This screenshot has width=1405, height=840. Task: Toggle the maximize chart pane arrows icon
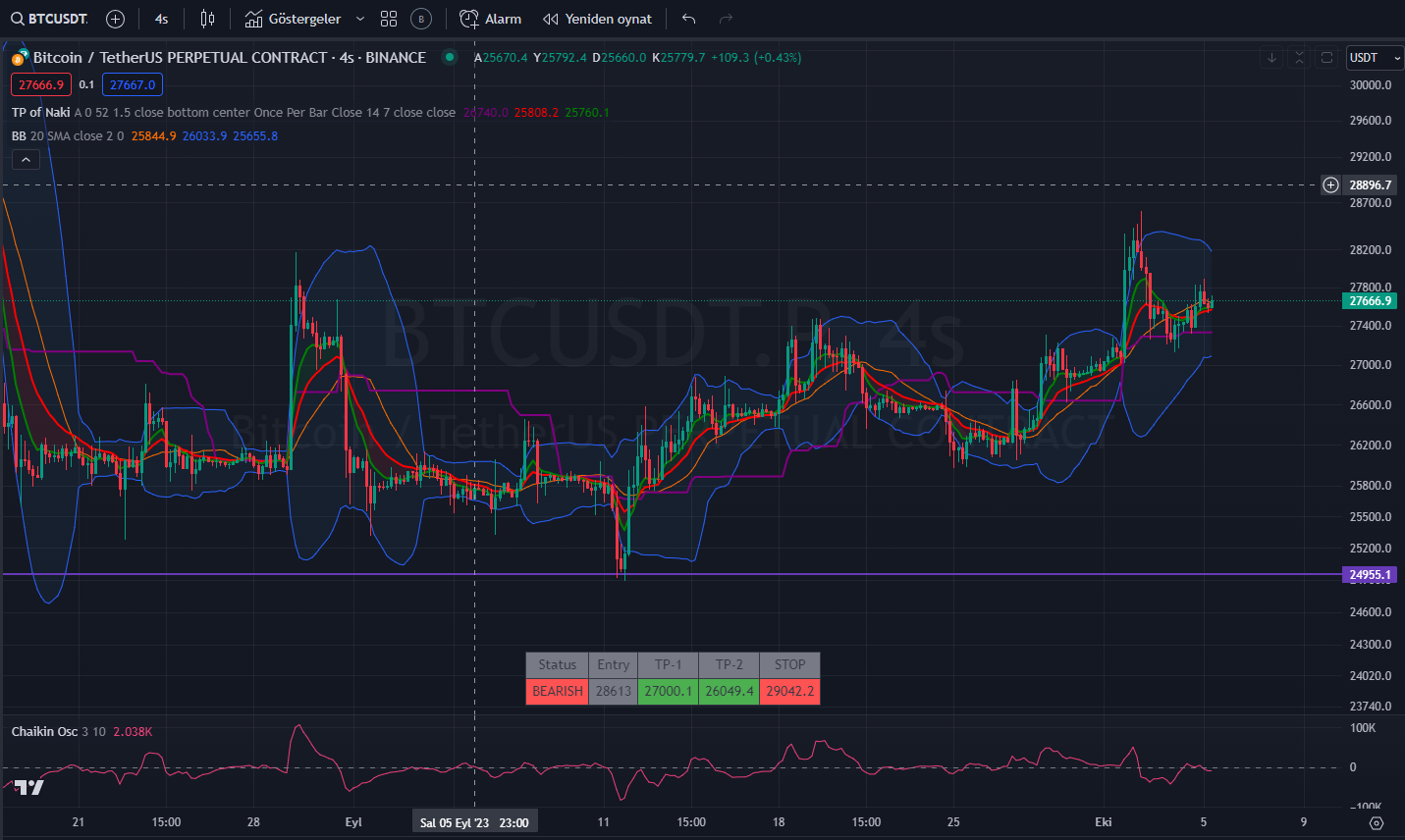[1298, 58]
